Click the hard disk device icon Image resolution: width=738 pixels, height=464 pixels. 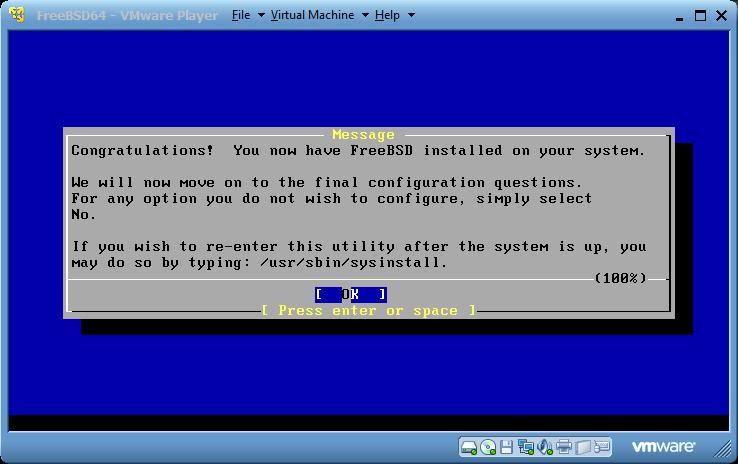click(x=469, y=447)
